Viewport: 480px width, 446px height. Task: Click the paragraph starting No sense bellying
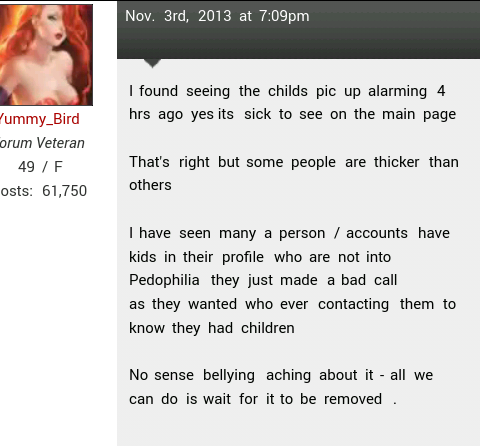(281, 387)
